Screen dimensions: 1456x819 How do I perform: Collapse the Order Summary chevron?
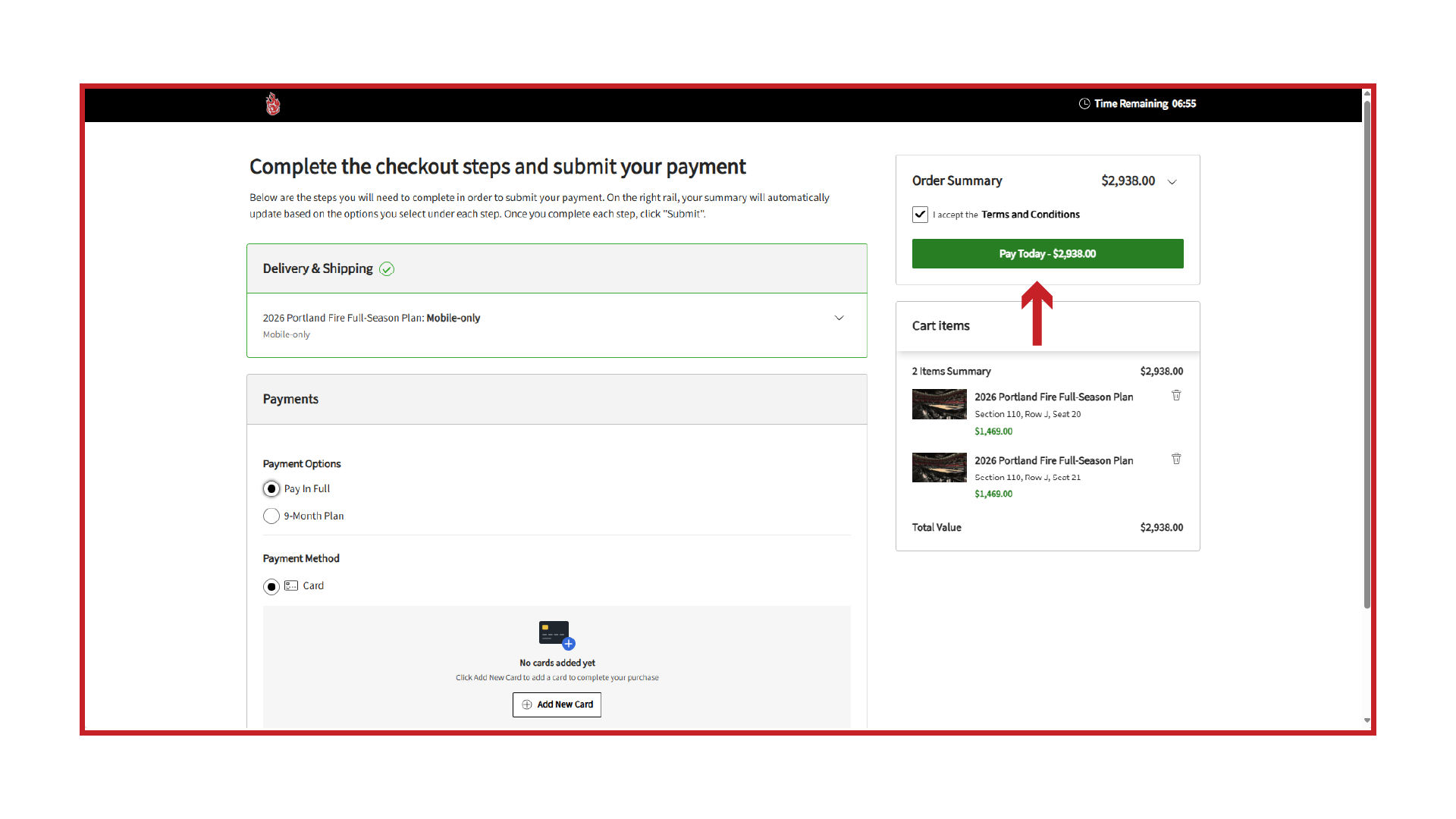click(x=1172, y=182)
